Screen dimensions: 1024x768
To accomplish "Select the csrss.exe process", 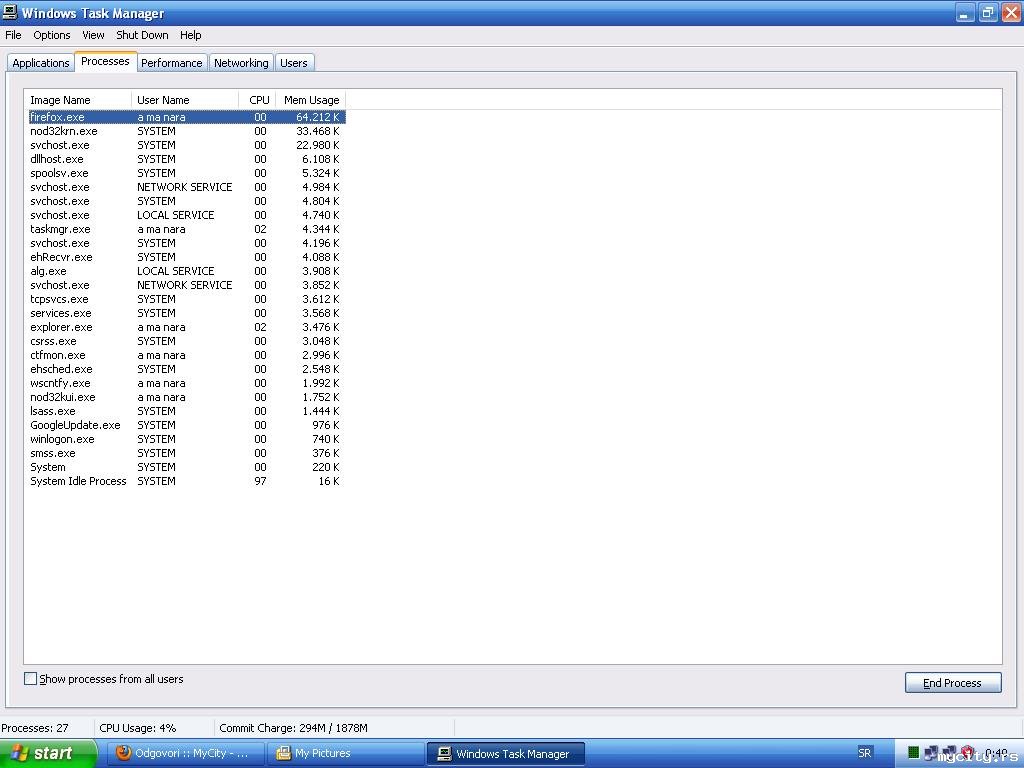I will [x=186, y=341].
